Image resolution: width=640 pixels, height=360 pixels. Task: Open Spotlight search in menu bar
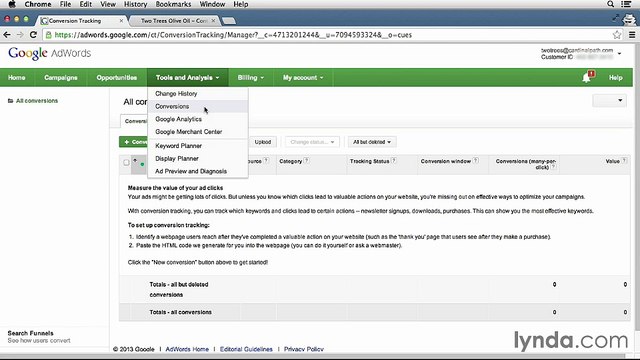coord(611,4)
